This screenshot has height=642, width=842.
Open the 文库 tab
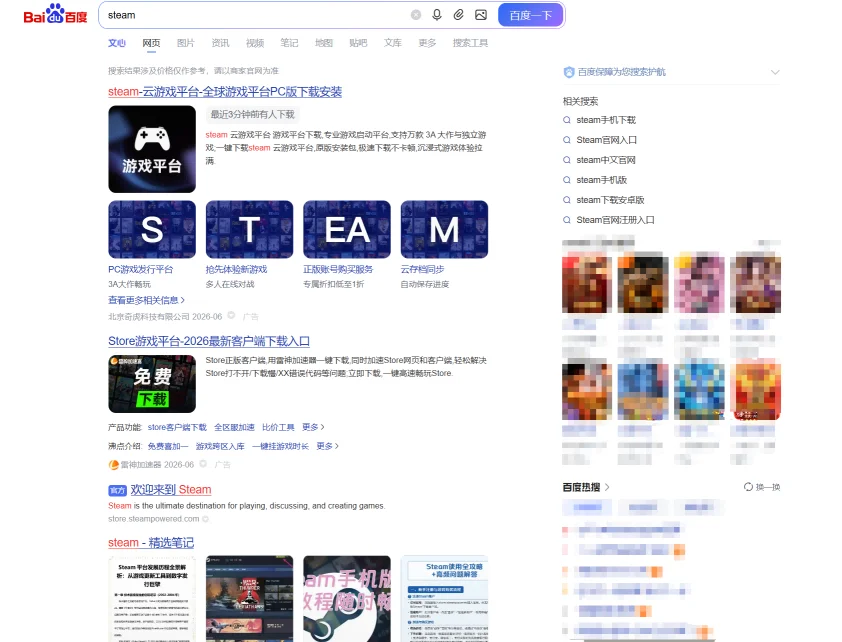(x=393, y=43)
